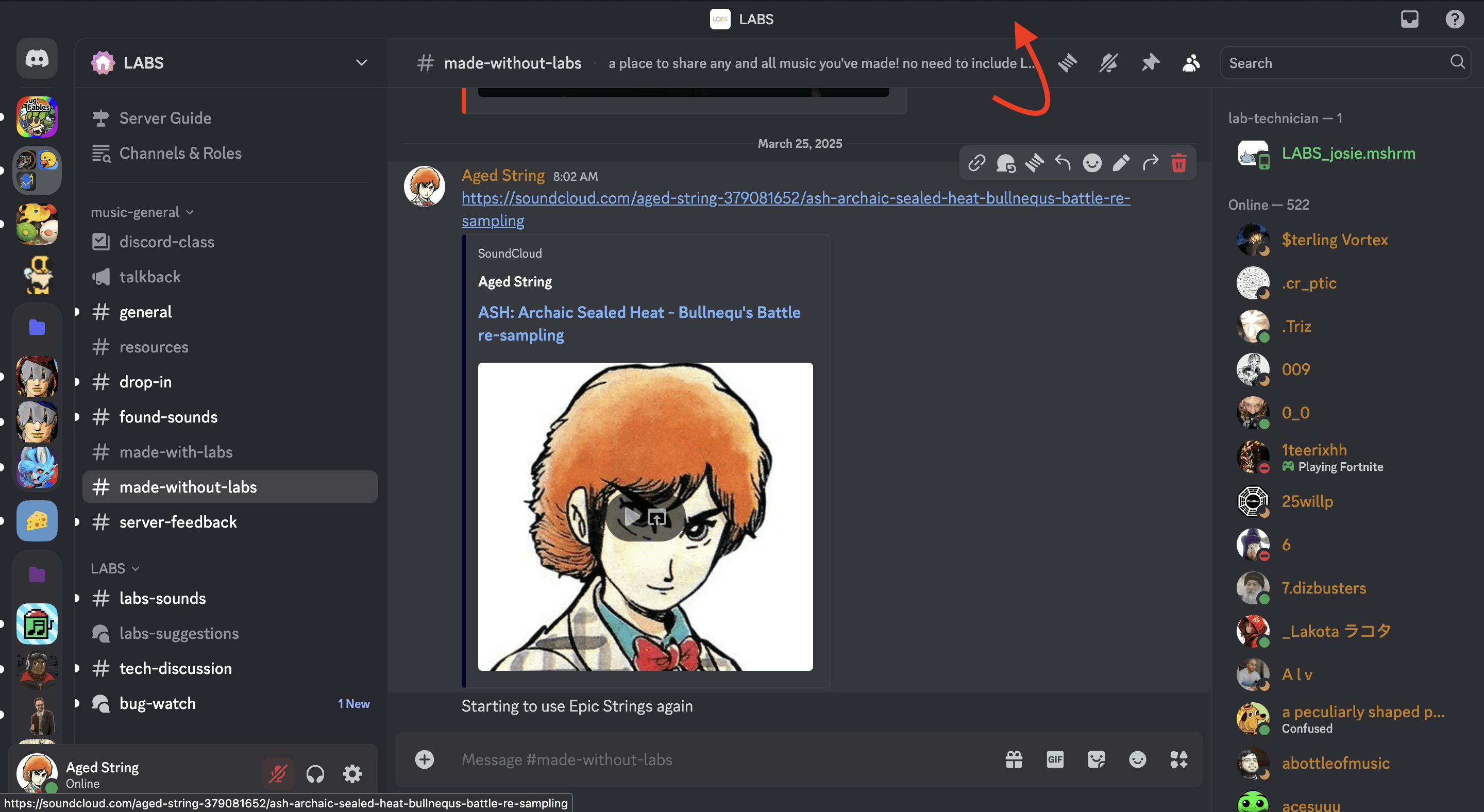Screen dimensions: 1484x812
Task: Toggle headphone deafen
Action: [x=315, y=774]
